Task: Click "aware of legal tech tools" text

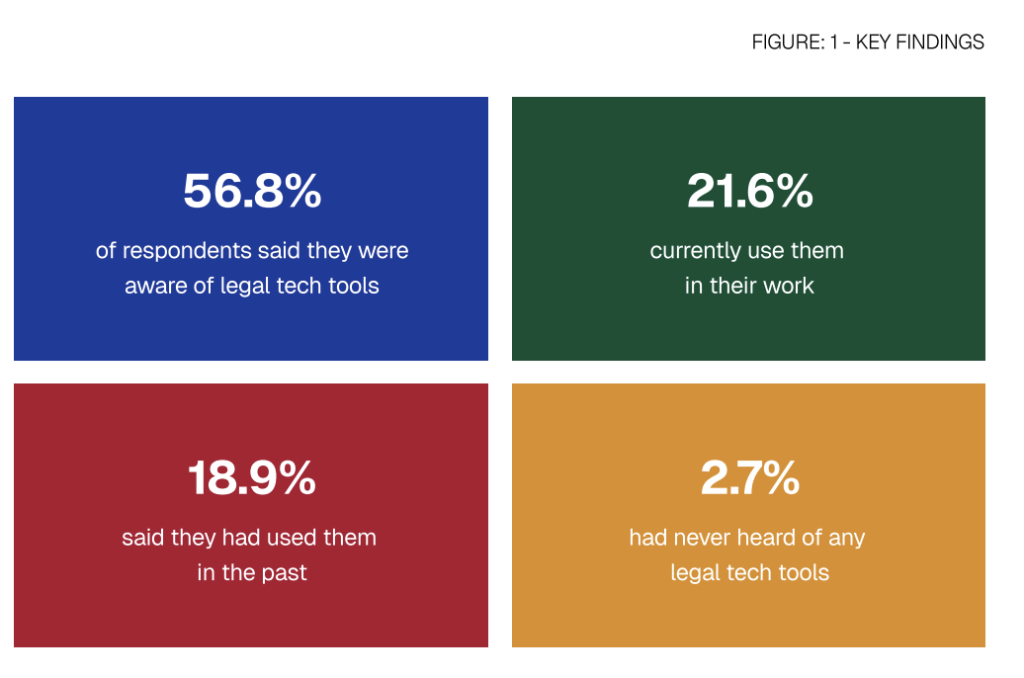Action: [x=252, y=285]
